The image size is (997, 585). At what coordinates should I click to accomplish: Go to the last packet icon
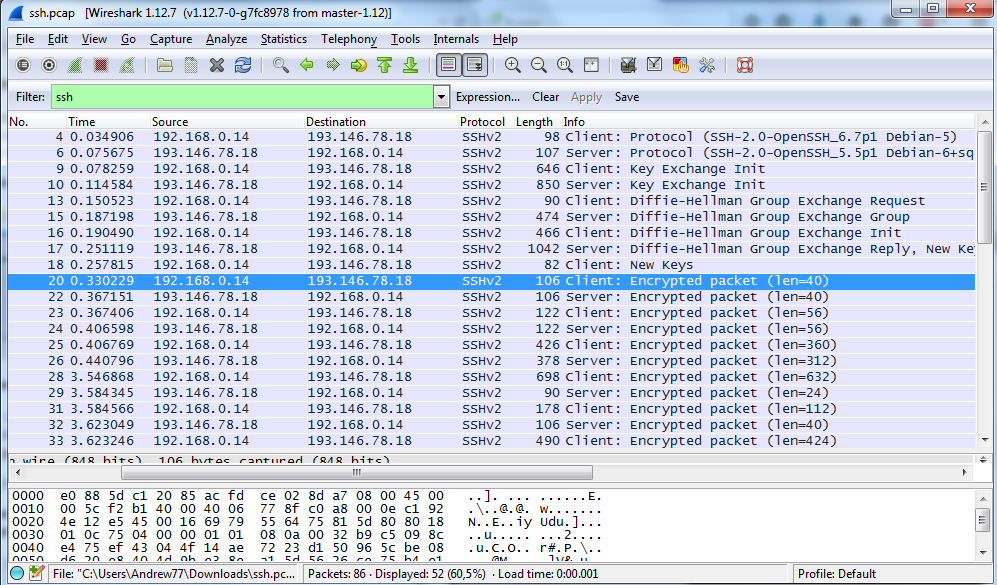(411, 65)
